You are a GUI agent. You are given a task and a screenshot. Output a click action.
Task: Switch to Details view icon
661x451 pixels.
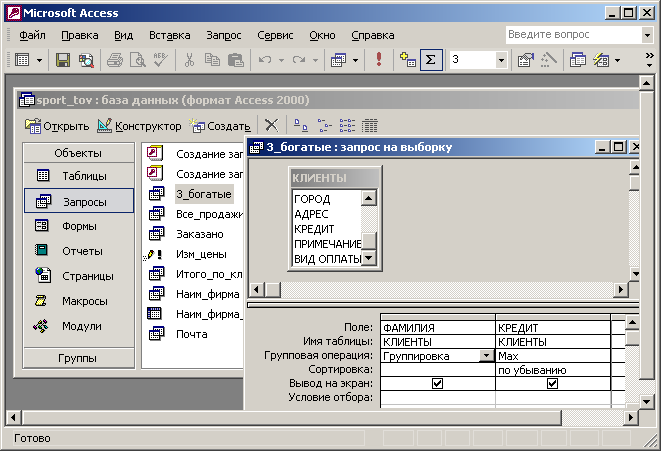pyautogui.click(x=370, y=125)
